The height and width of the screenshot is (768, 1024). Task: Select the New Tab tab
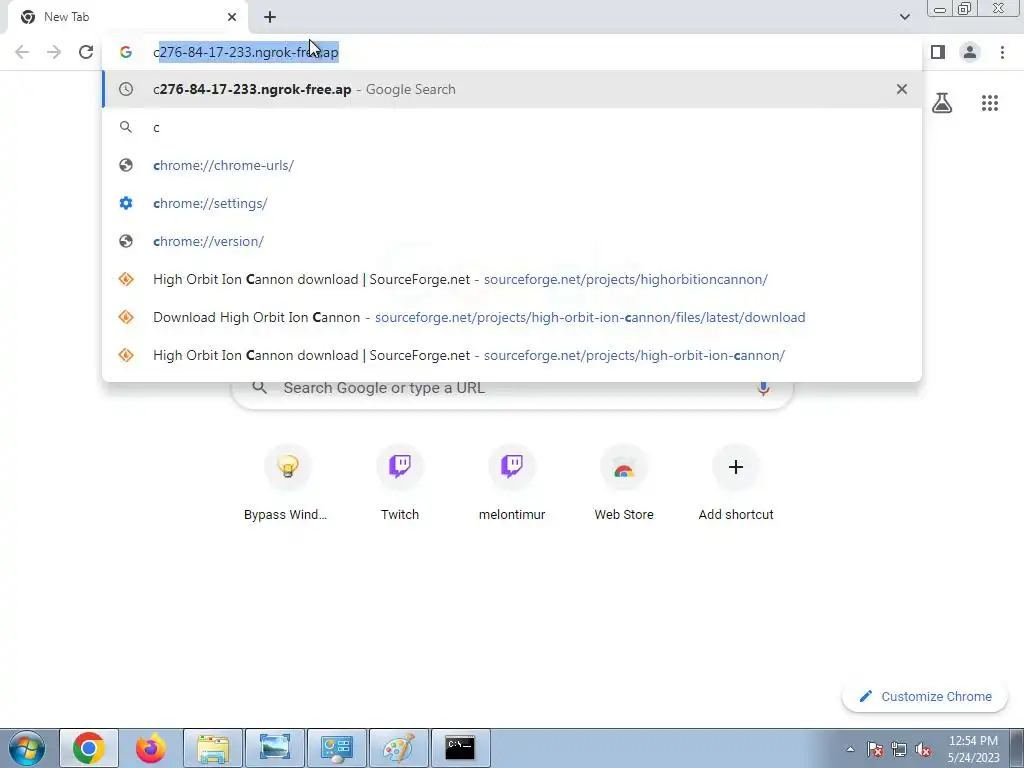point(127,17)
